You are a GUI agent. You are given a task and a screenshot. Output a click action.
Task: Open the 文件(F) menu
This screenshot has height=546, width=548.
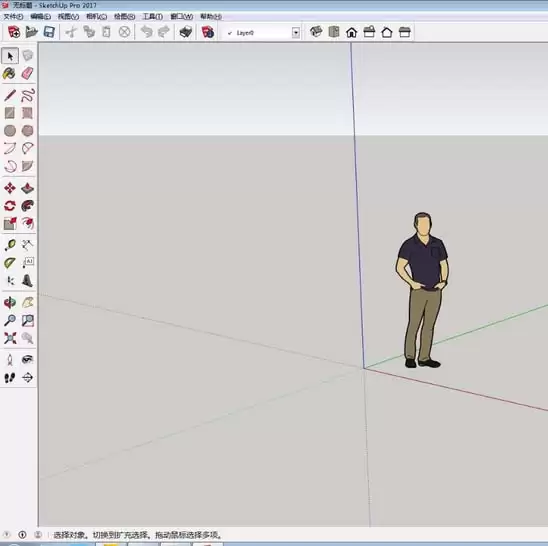point(13,16)
